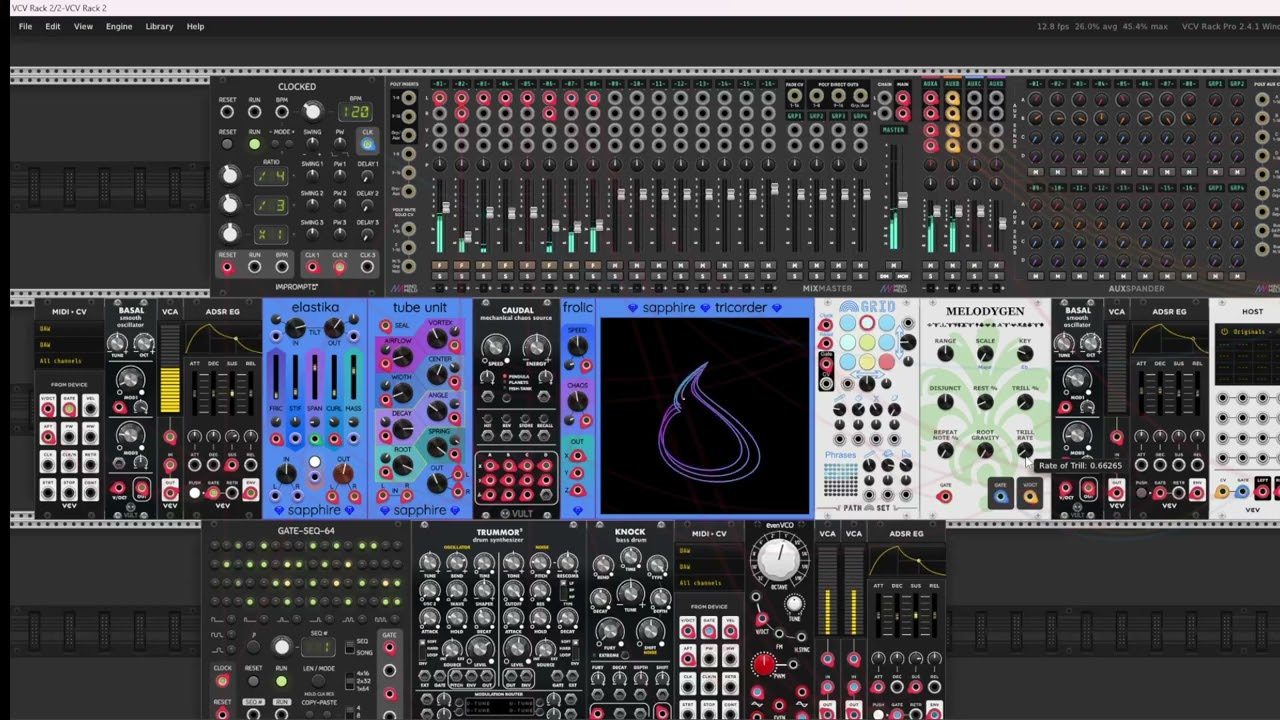The image size is (1280, 720).
Task: Click the Clocked SWING master knob
Action: click(312, 145)
